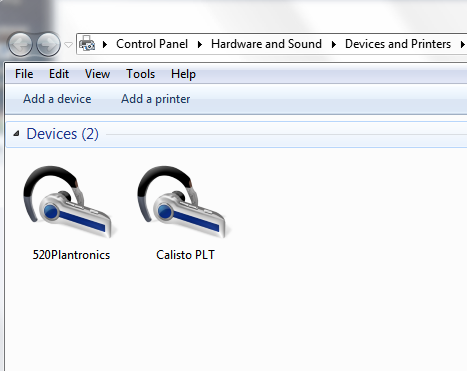Go to Hardware and Sound breadcrumb
467x371 pixels.
[266, 44]
